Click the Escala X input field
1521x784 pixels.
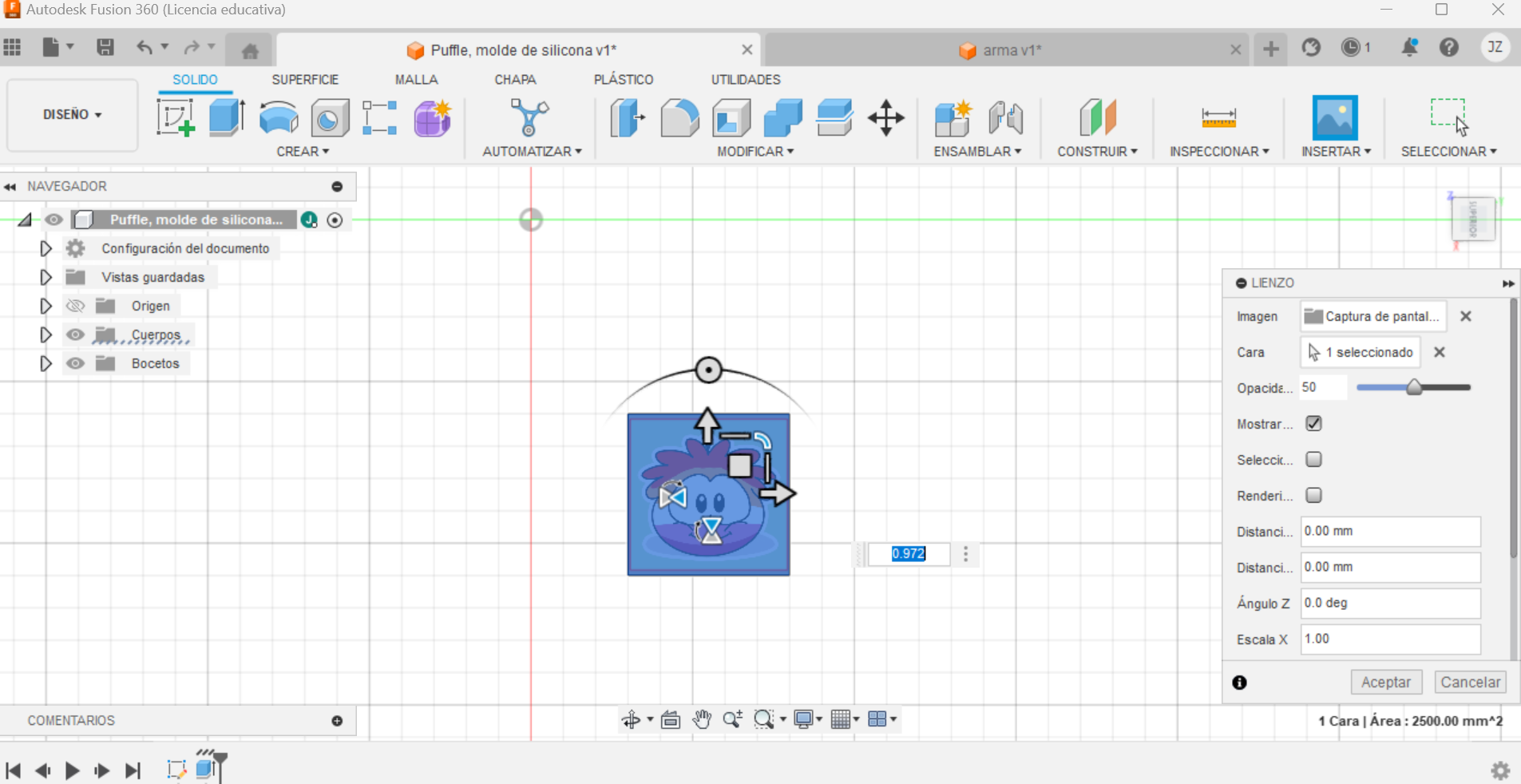coord(1390,639)
